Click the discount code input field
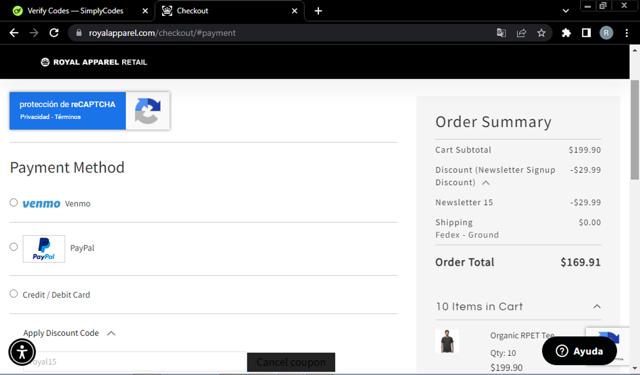This screenshot has width=640, height=375. point(135,362)
